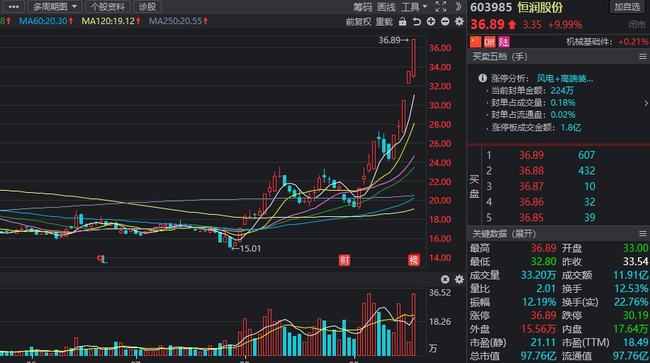Click the Chinese flag market icon
Viewport: 650px width, 363px height.
click(475, 41)
